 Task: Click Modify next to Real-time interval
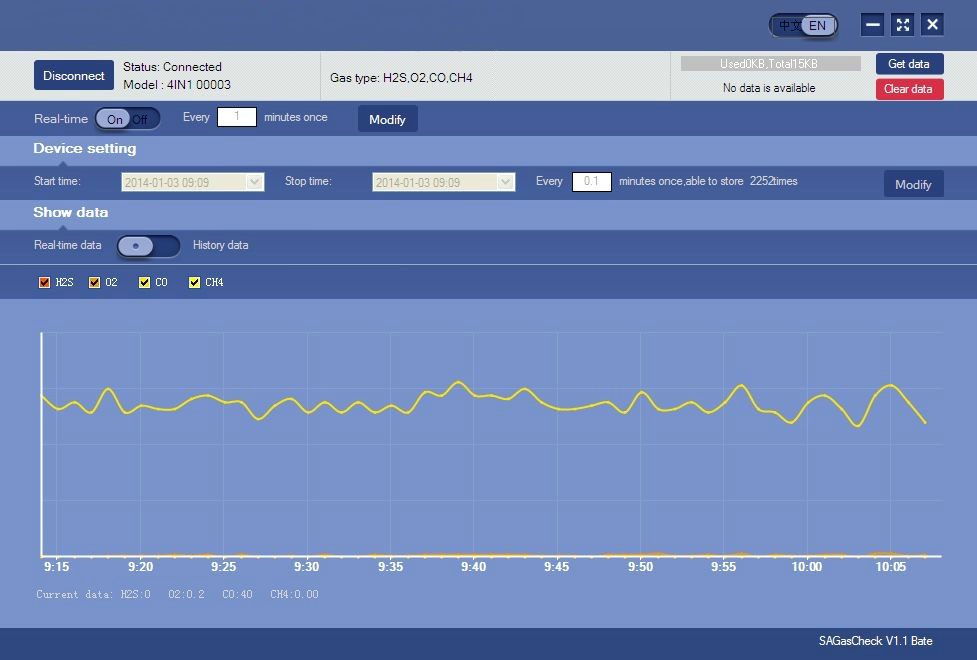coord(387,119)
